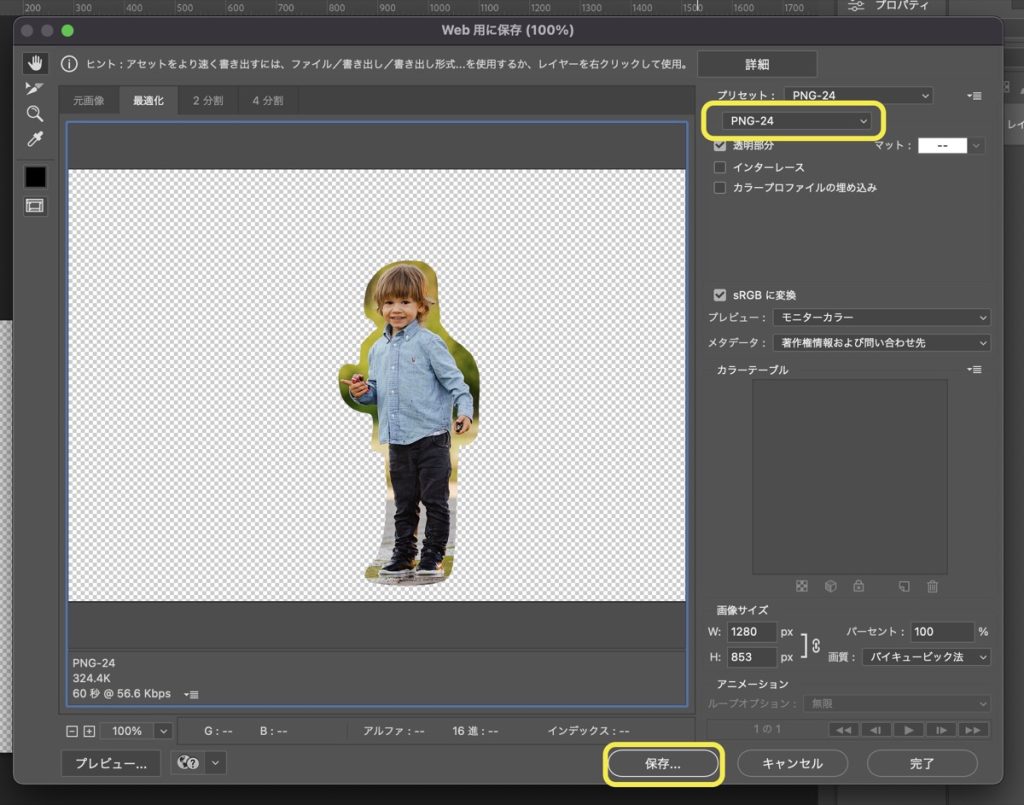Open the color table menu icon
This screenshot has width=1024, height=805.
(x=974, y=370)
